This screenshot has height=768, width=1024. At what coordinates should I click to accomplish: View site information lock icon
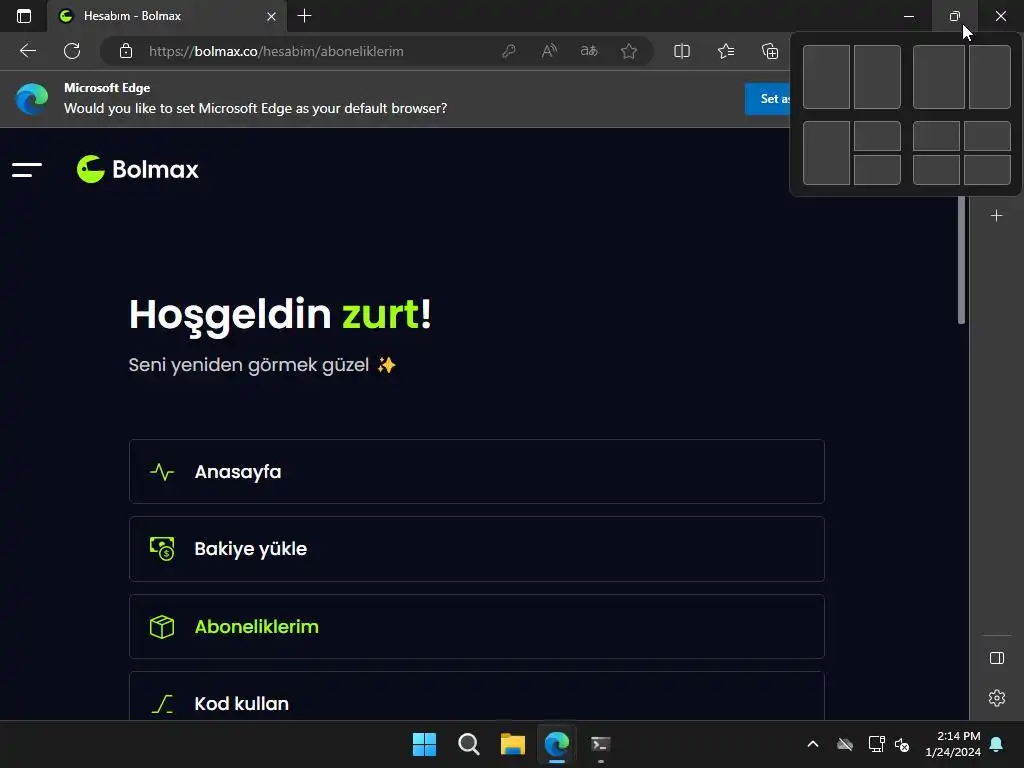pos(126,51)
